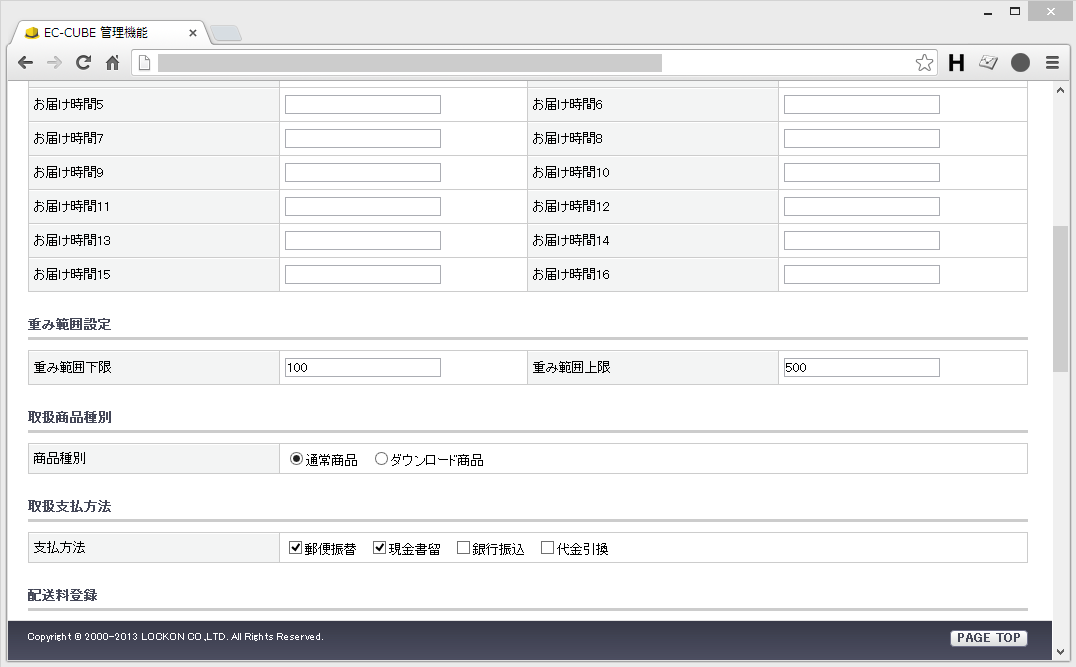Image resolution: width=1076 pixels, height=667 pixels.
Task: Focus the お届け時間13 input field
Action: [x=363, y=240]
